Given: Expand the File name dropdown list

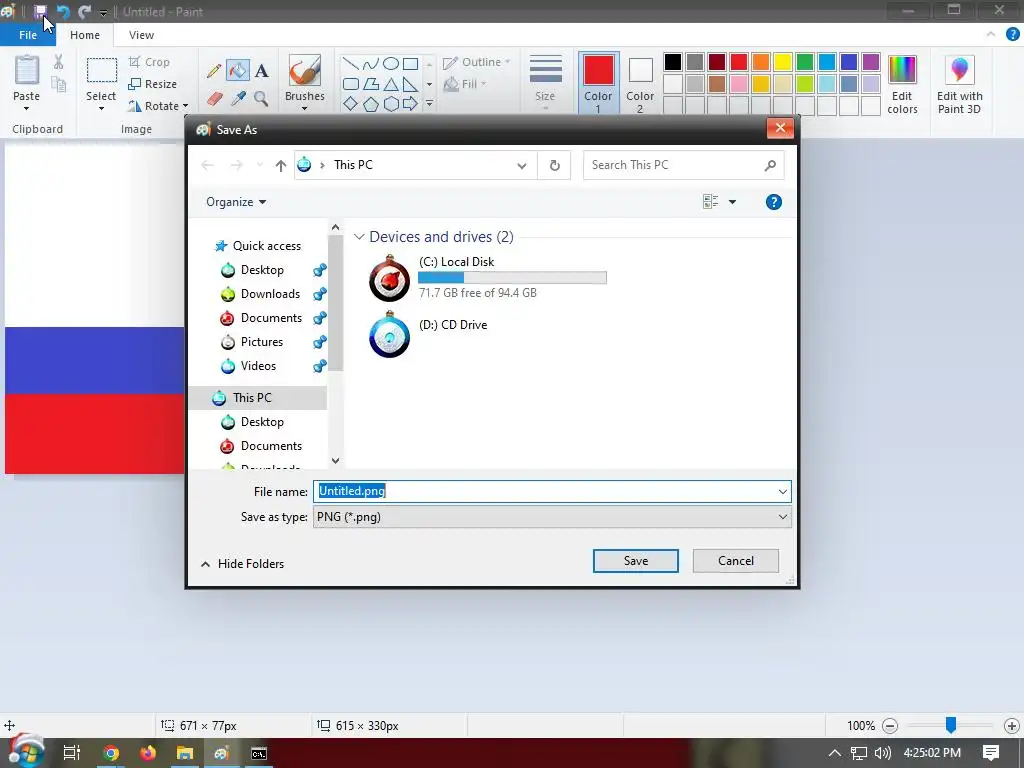Looking at the screenshot, I should [x=782, y=492].
